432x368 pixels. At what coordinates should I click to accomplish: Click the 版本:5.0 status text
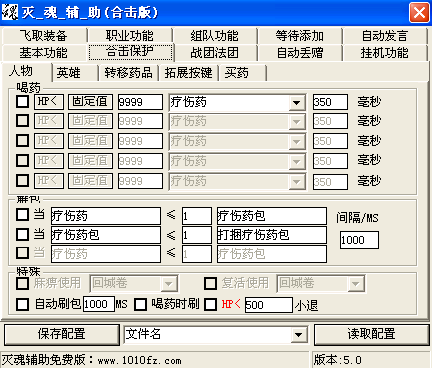pyautogui.click(x=337, y=360)
